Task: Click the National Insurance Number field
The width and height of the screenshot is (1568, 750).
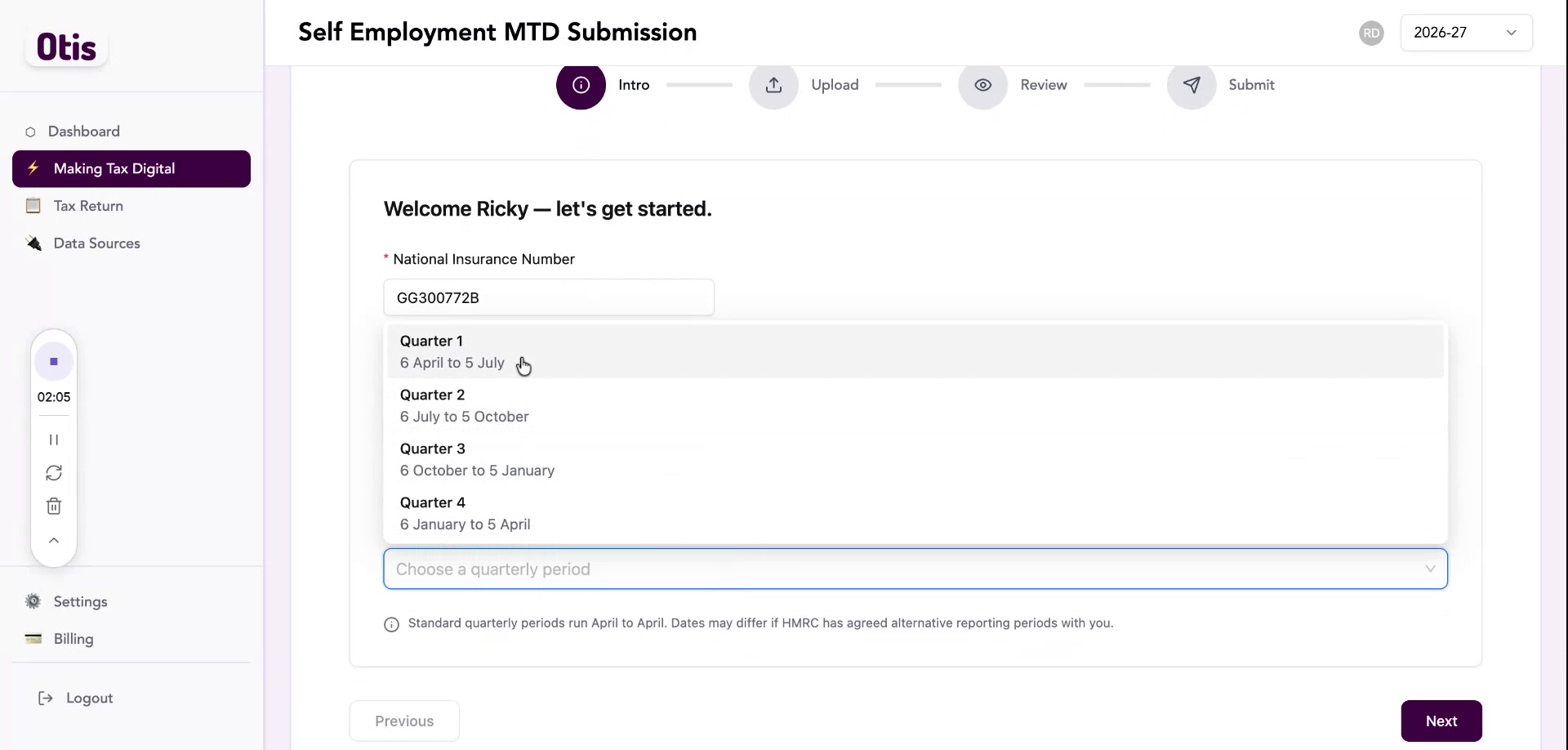Action: [549, 298]
